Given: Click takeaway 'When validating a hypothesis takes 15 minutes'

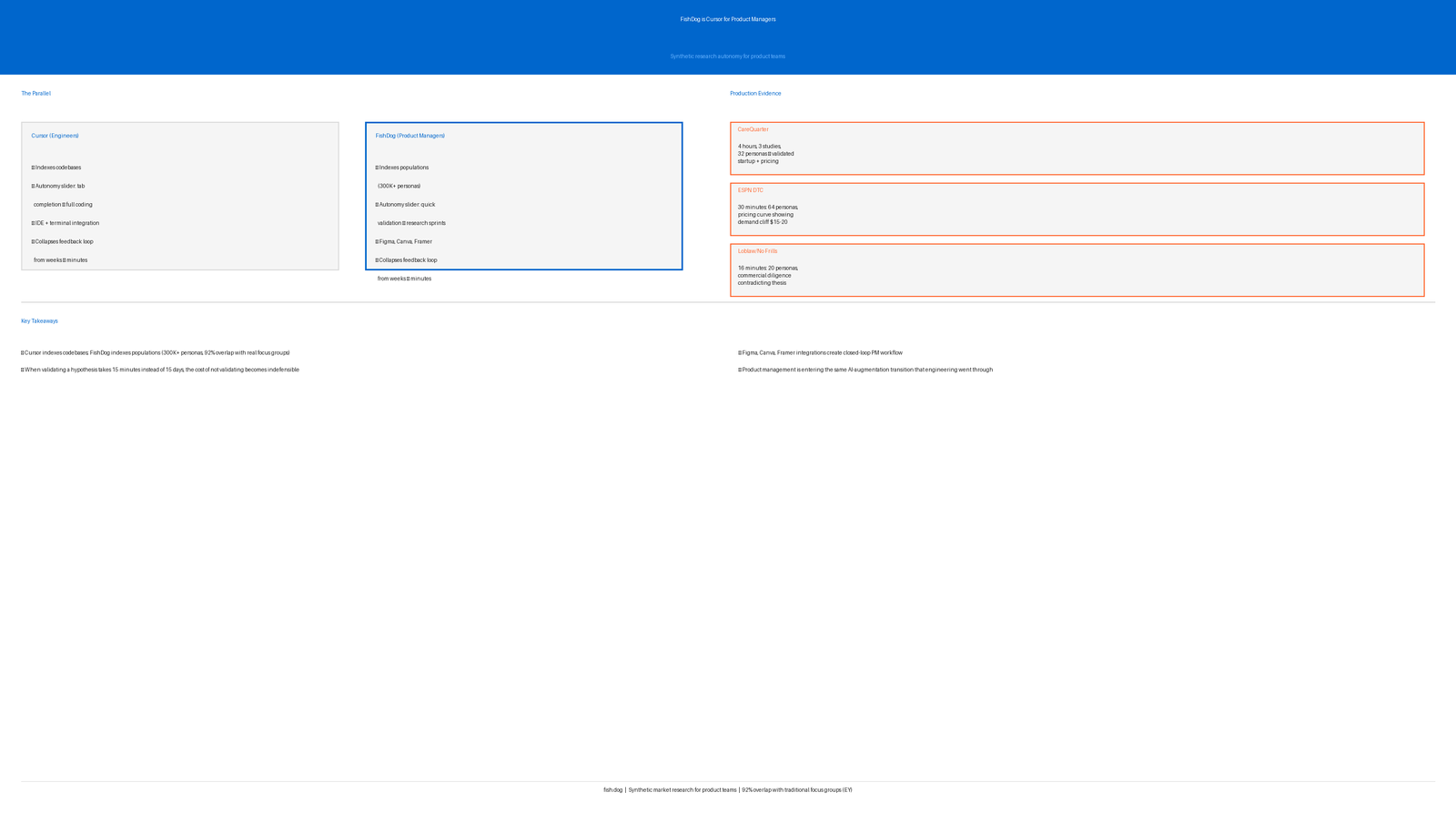Looking at the screenshot, I should click(160, 370).
